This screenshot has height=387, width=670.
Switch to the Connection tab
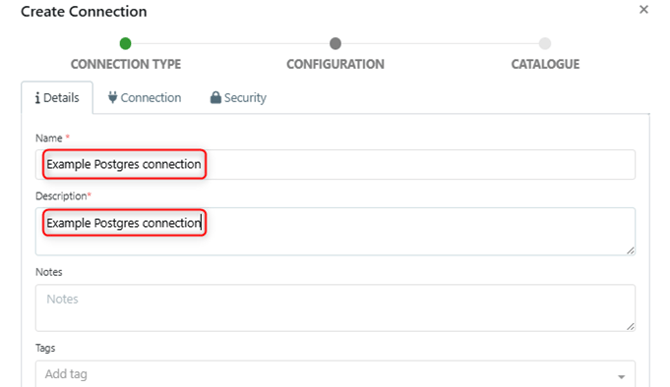pos(144,97)
